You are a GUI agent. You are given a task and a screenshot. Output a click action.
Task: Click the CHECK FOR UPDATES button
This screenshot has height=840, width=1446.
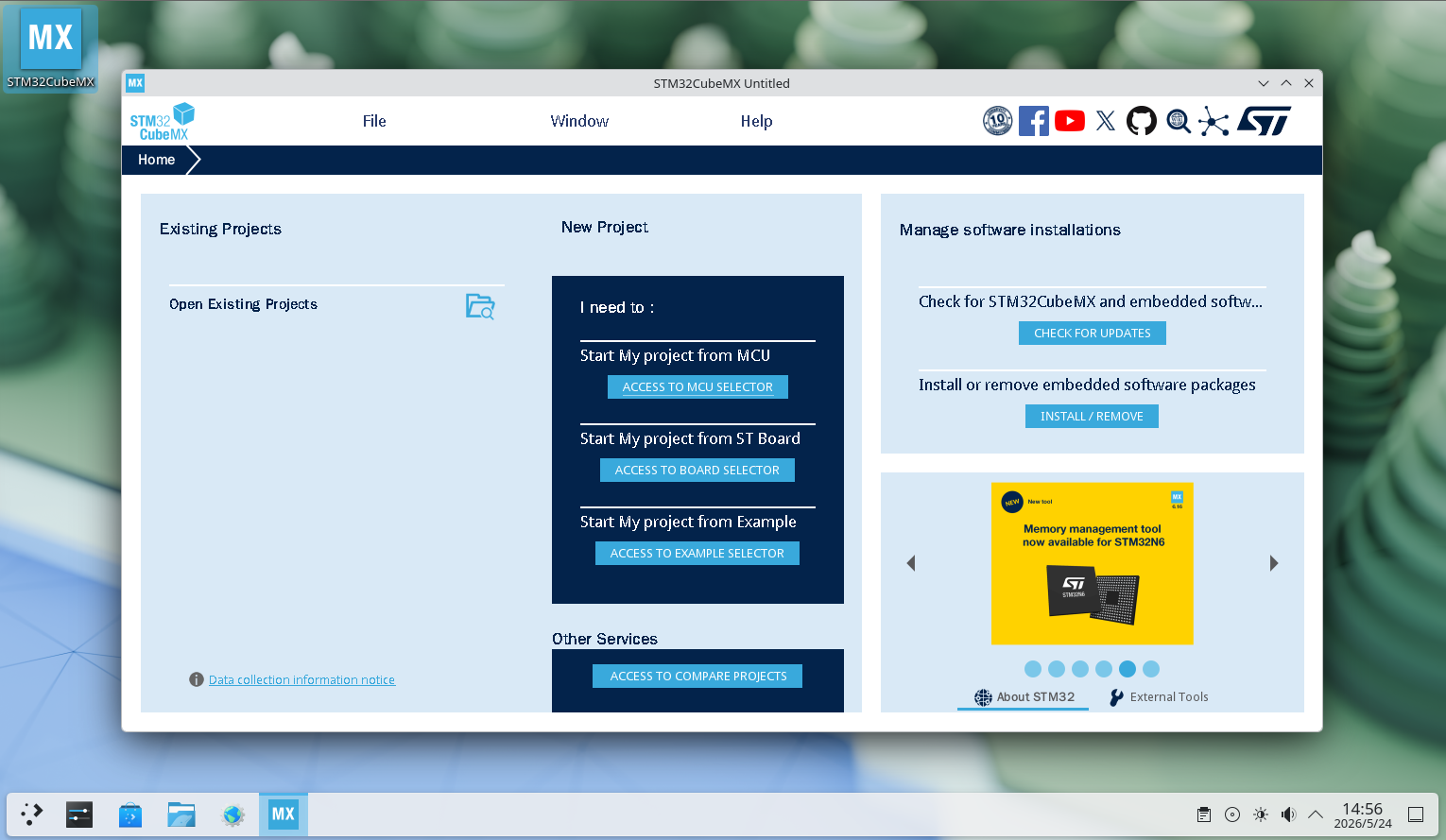(1093, 334)
